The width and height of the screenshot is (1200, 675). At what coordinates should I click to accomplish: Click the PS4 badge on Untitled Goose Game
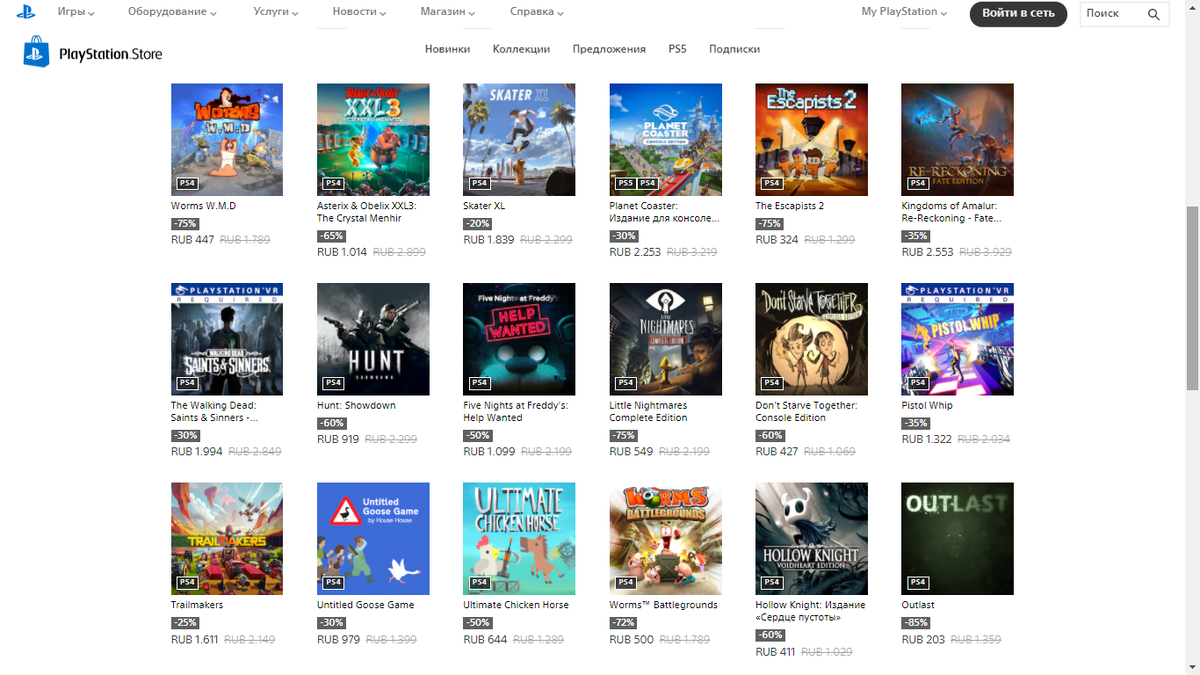pyautogui.click(x=331, y=582)
